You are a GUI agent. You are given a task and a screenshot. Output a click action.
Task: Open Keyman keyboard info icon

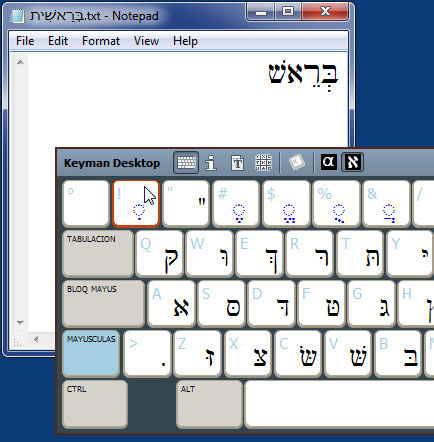tap(211, 163)
